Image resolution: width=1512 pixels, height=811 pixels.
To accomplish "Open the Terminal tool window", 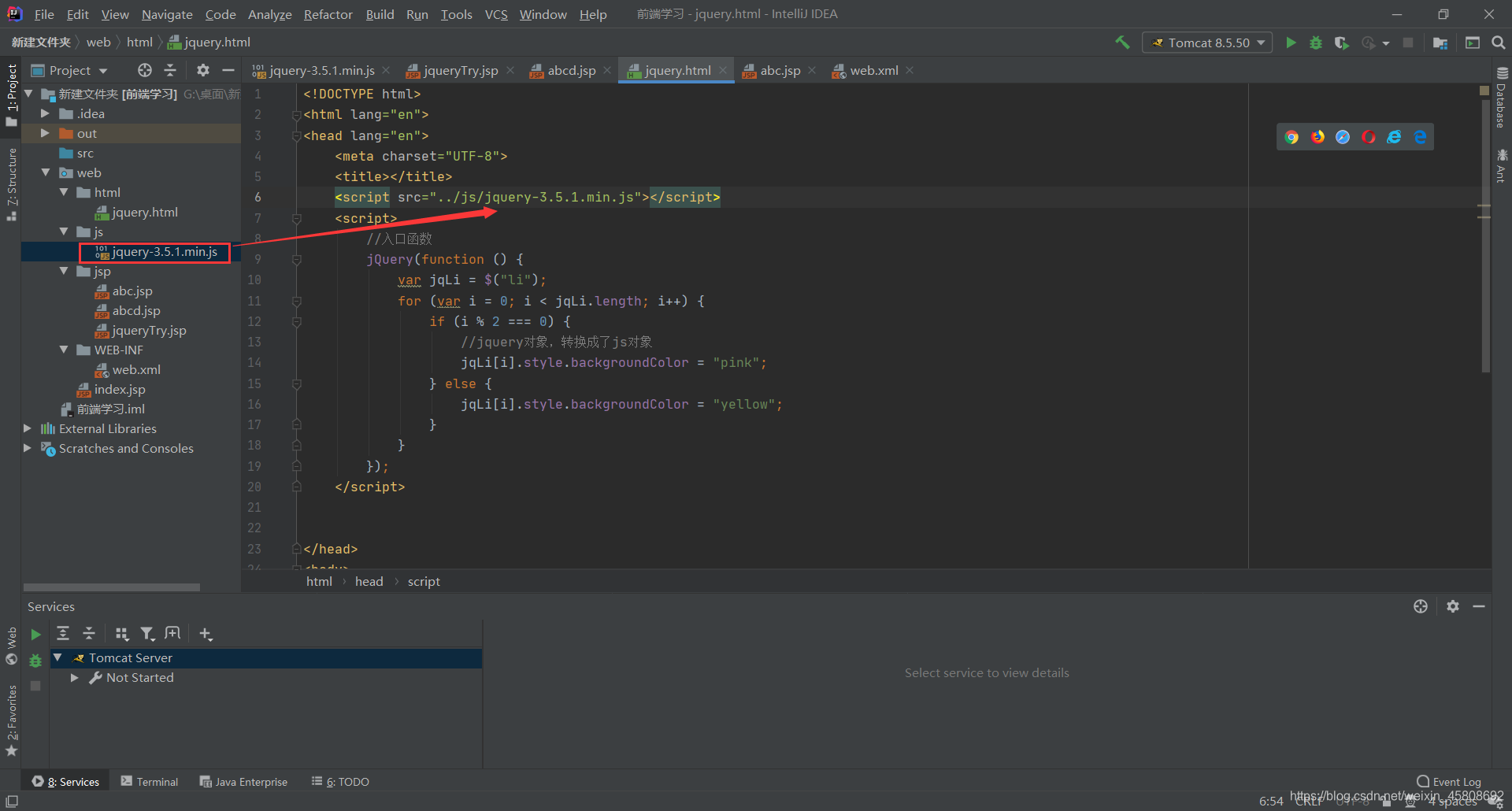I will pyautogui.click(x=150, y=782).
